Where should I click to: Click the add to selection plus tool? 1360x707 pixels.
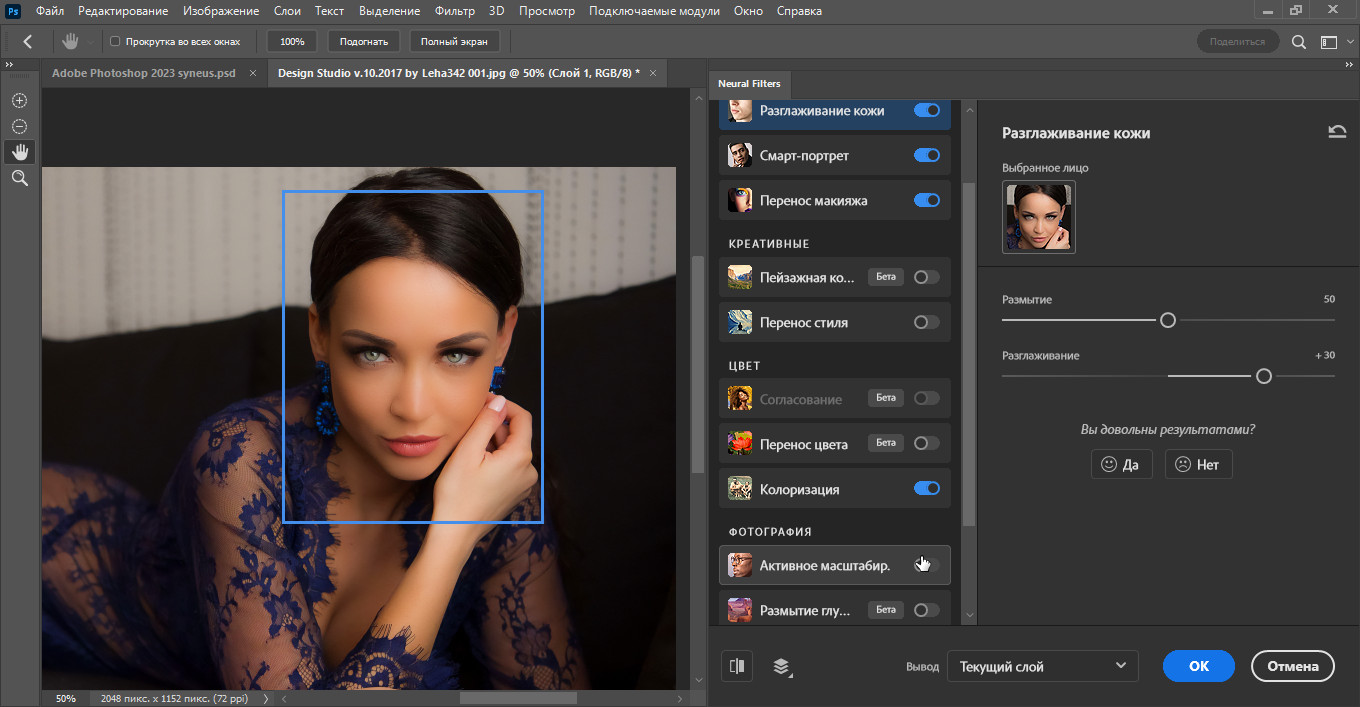pyautogui.click(x=19, y=101)
